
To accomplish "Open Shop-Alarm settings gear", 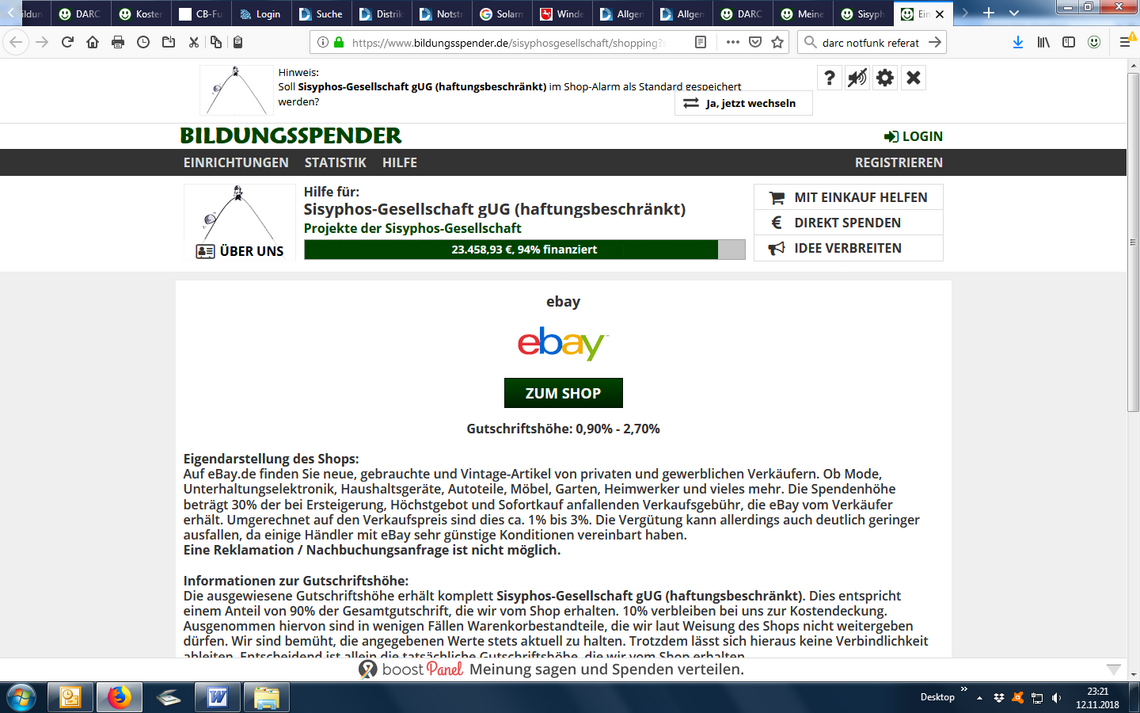I will (x=885, y=78).
